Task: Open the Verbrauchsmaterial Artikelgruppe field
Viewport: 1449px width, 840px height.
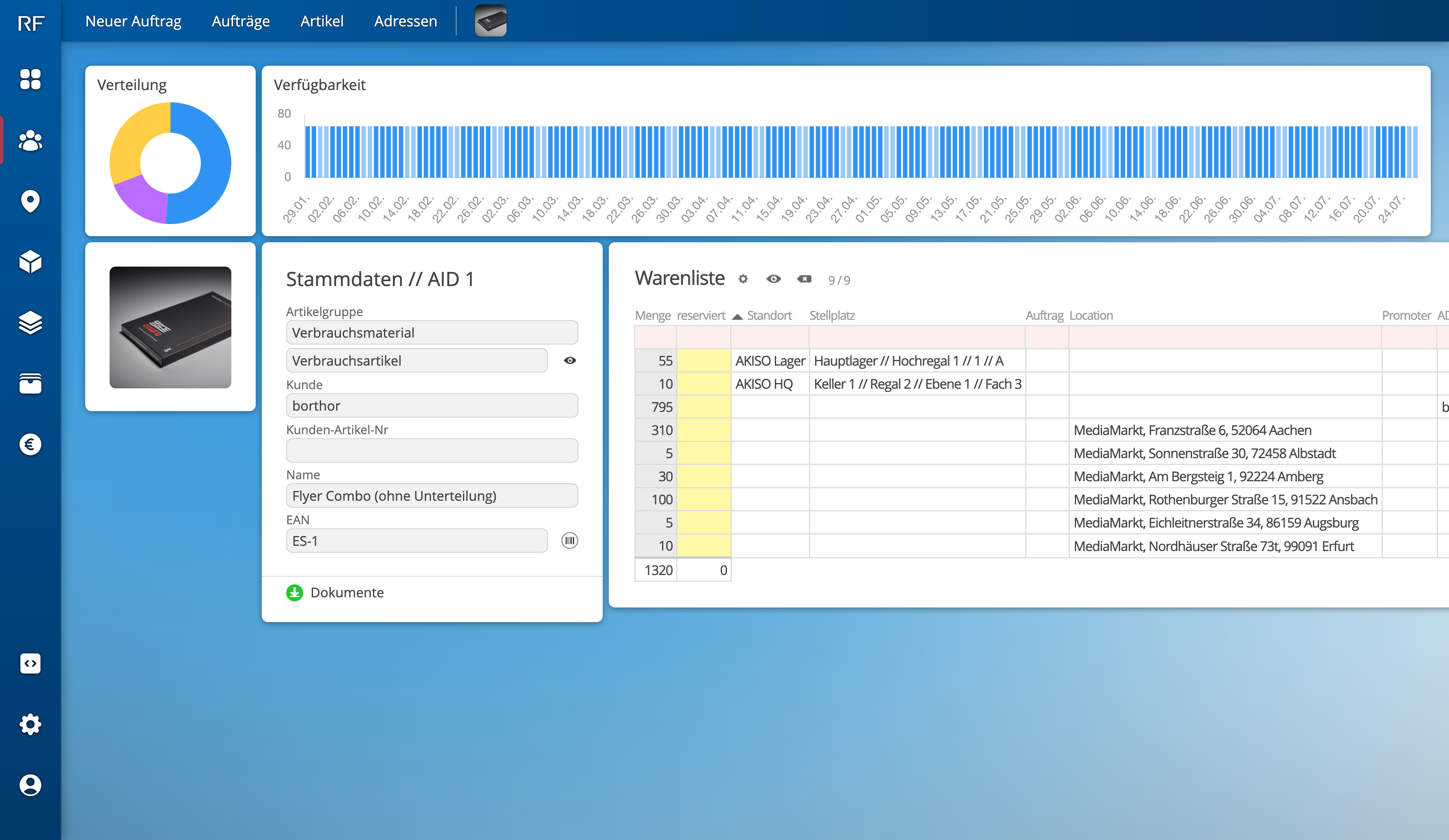Action: pyautogui.click(x=431, y=333)
